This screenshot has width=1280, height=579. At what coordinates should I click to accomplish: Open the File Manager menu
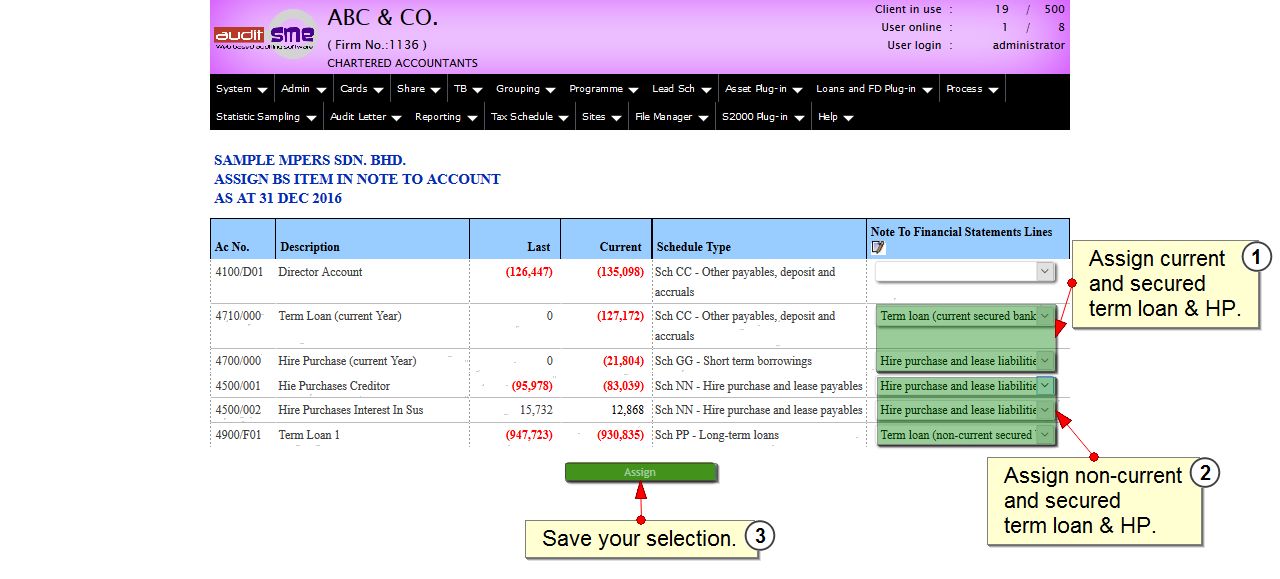pos(671,117)
